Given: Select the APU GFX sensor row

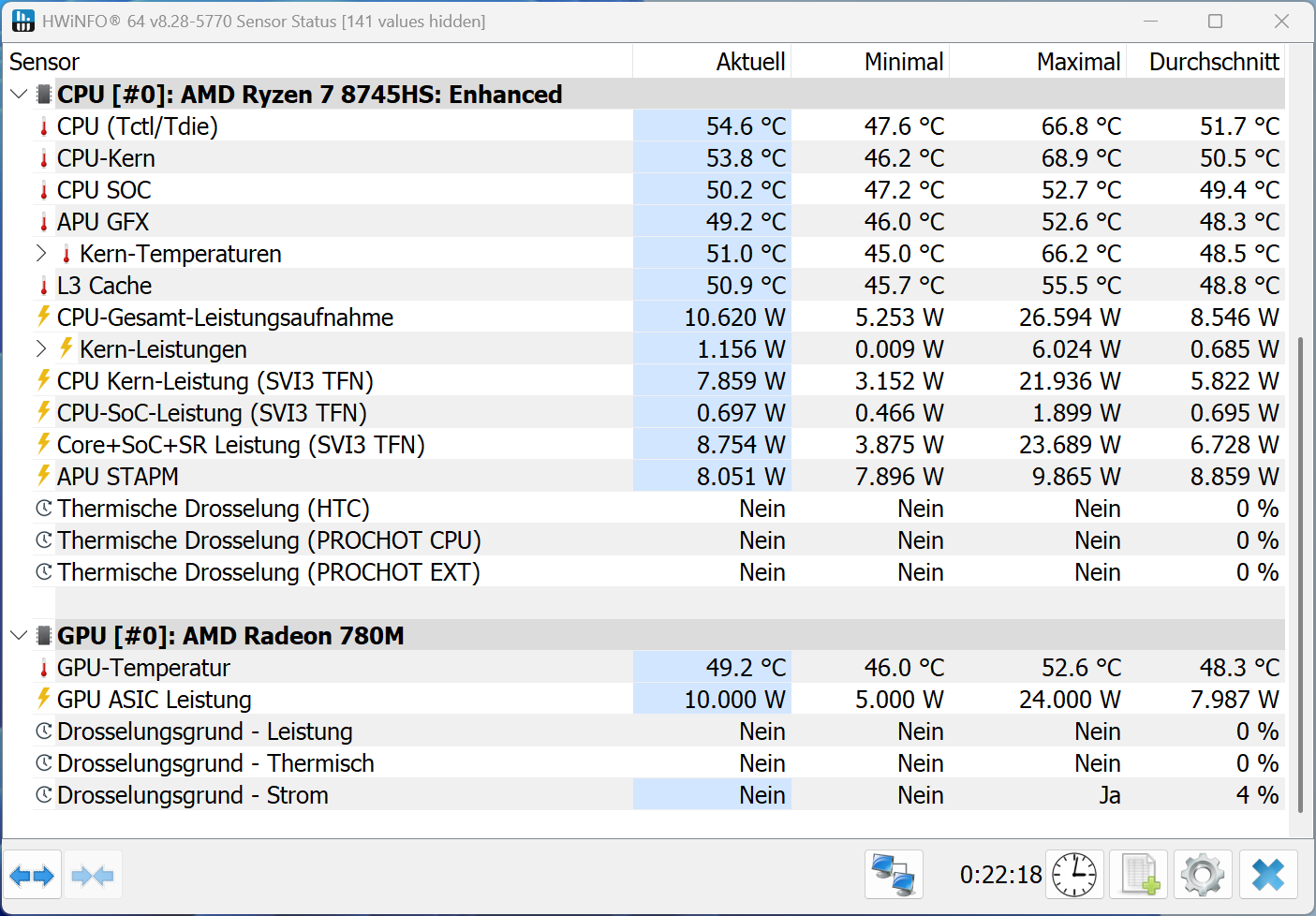Looking at the screenshot, I should click(x=658, y=222).
